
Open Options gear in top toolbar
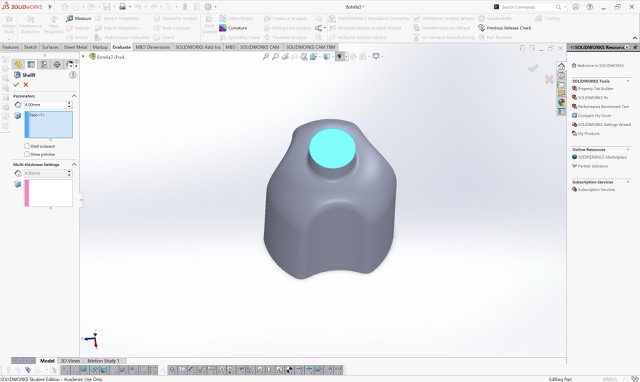(208, 7)
